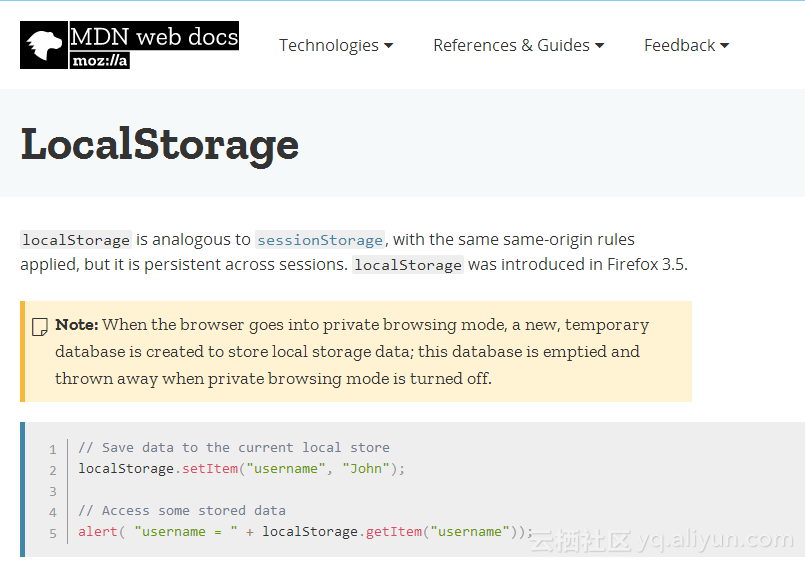Expand the References & Guides dropdown arrow
The image size is (805, 564).
(599, 45)
